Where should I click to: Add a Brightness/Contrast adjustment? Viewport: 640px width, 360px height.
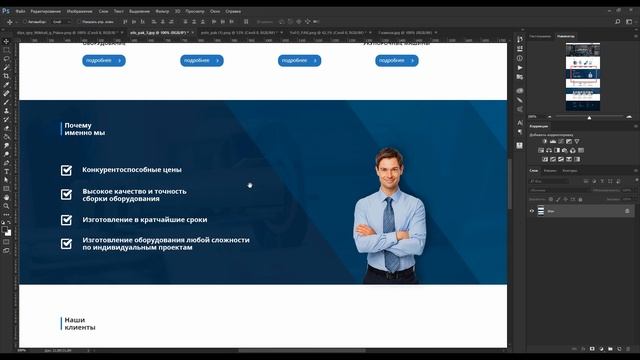pyautogui.click(x=544, y=141)
